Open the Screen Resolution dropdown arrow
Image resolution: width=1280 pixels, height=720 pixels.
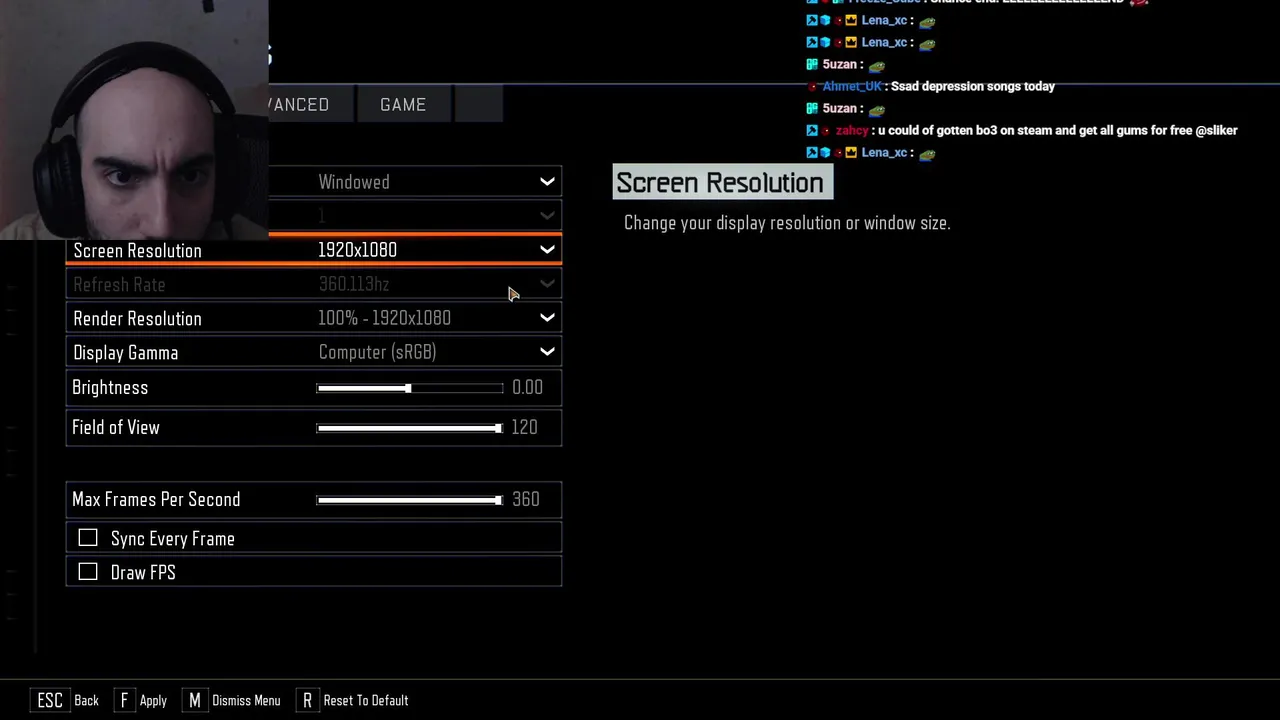(x=547, y=250)
